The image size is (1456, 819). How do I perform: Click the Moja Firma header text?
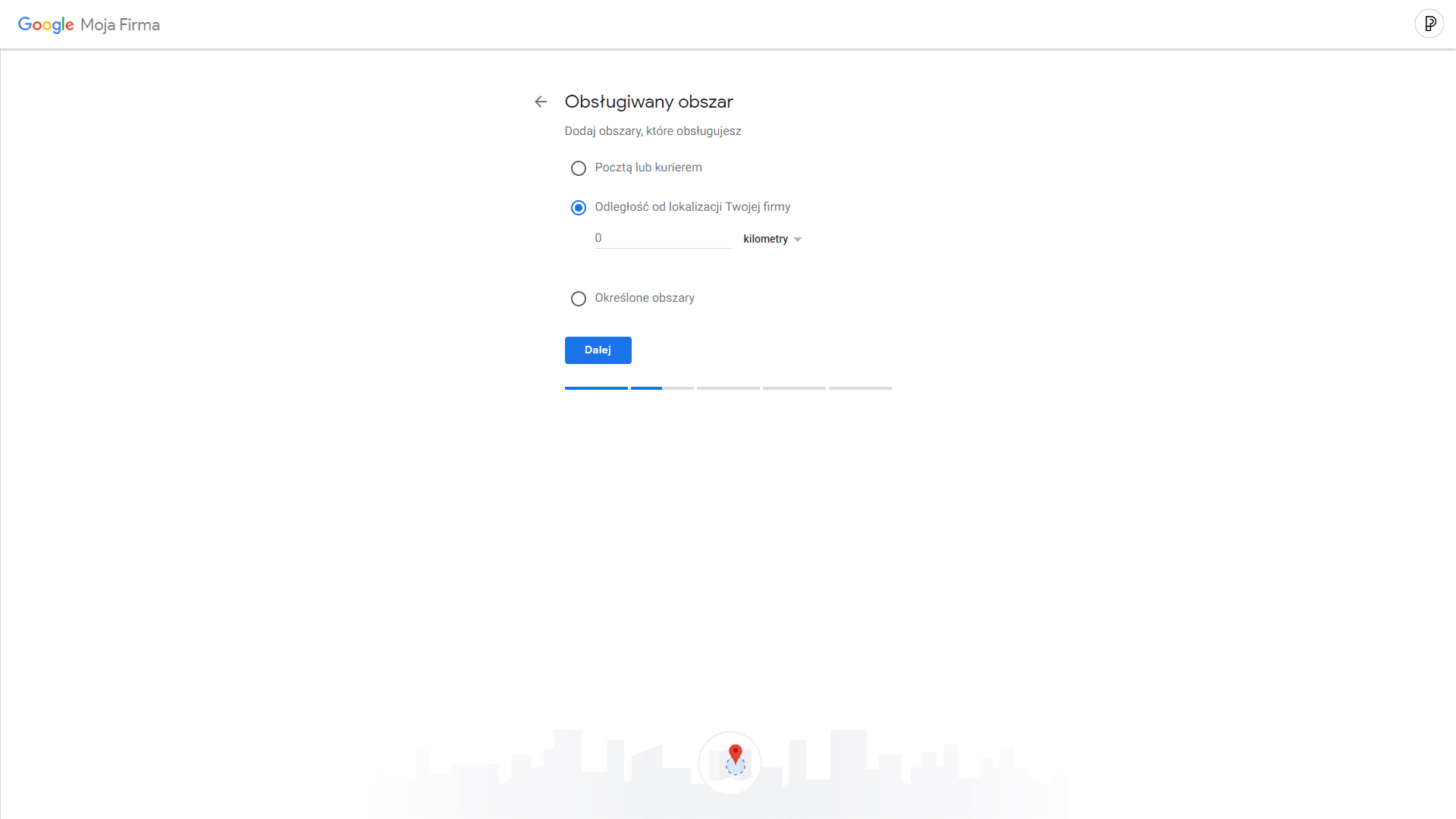click(120, 25)
